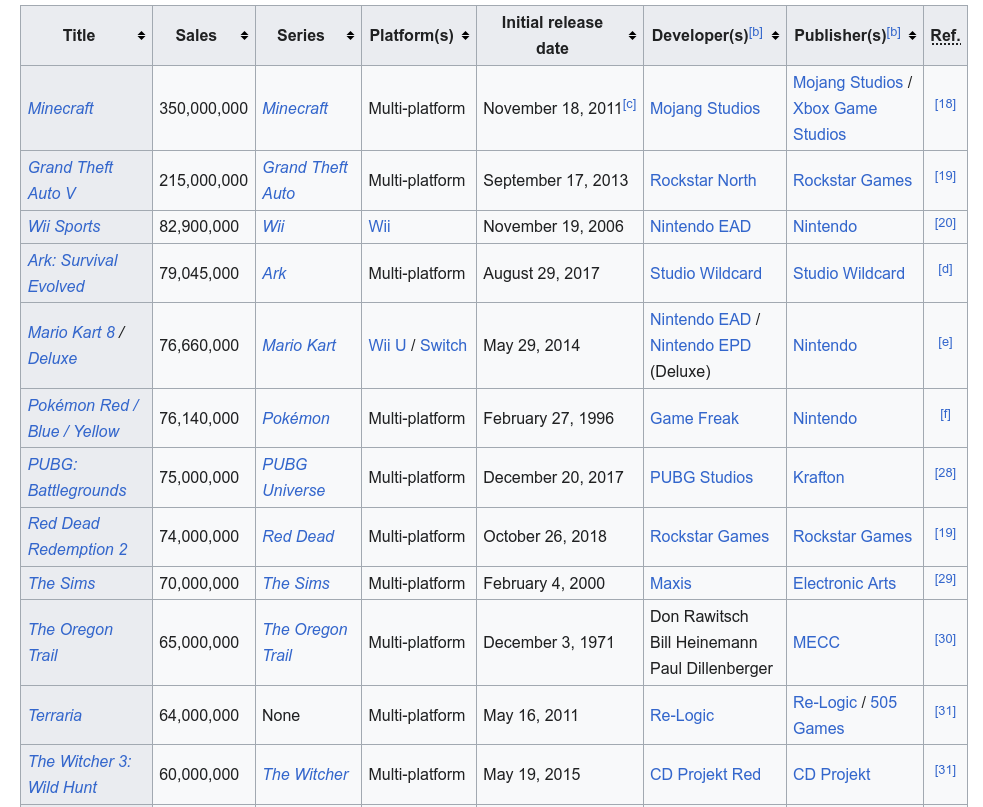This screenshot has height=807, width=983.
Task: Sort table by Publisher(s) column arrows
Action: [x=912, y=36]
